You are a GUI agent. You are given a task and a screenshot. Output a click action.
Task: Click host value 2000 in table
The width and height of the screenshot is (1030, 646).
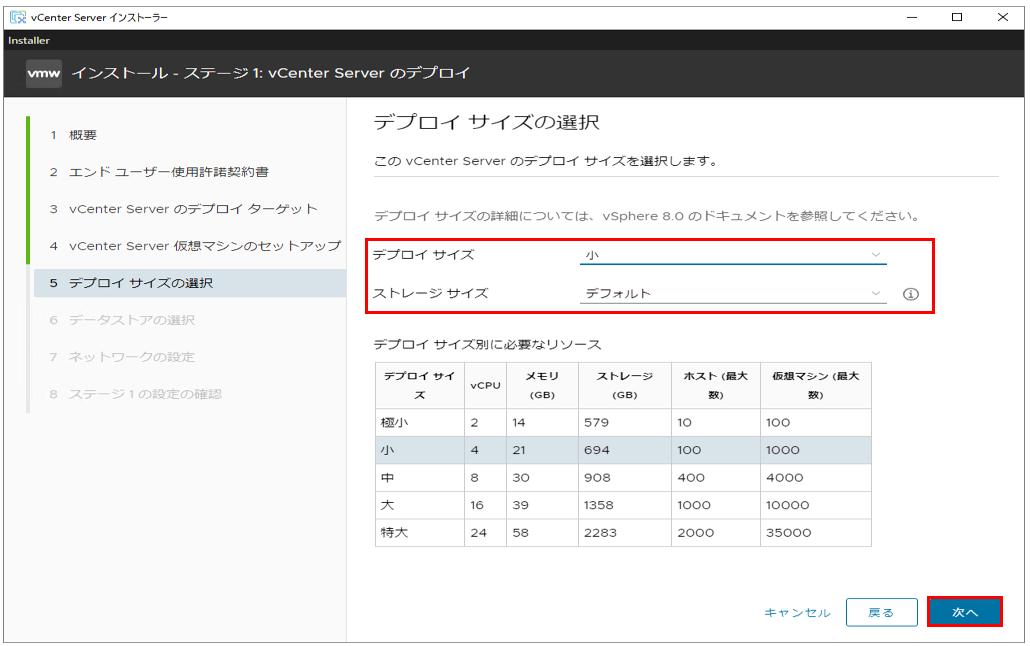[x=696, y=533]
